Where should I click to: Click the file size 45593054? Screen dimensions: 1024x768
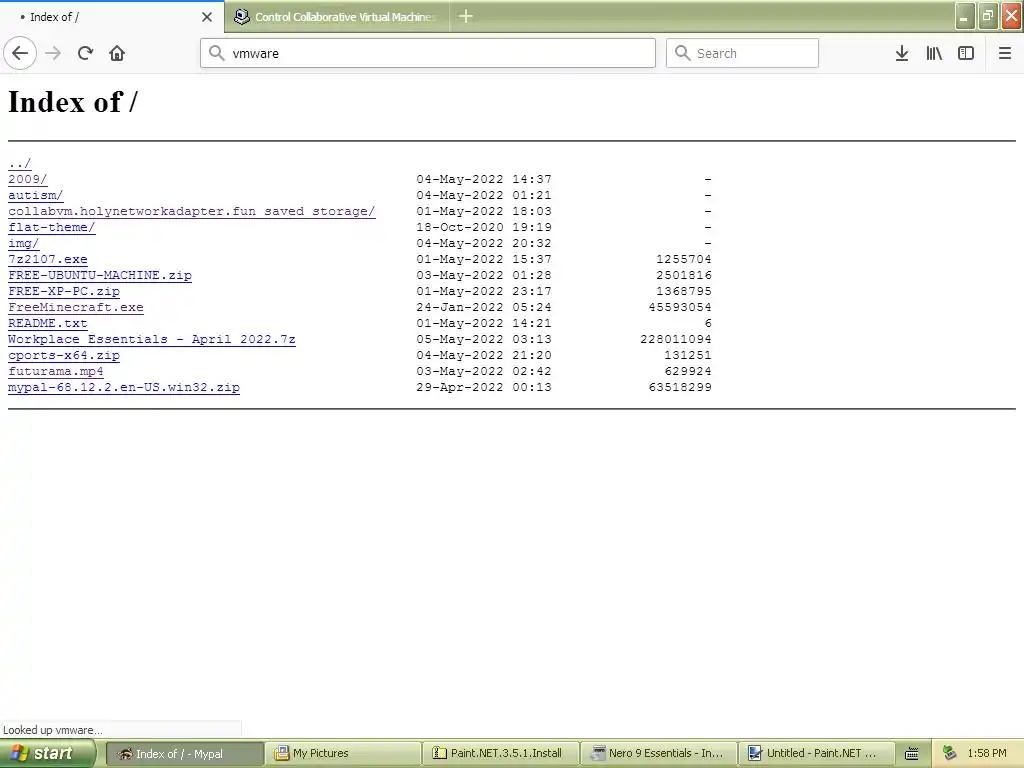(x=680, y=307)
